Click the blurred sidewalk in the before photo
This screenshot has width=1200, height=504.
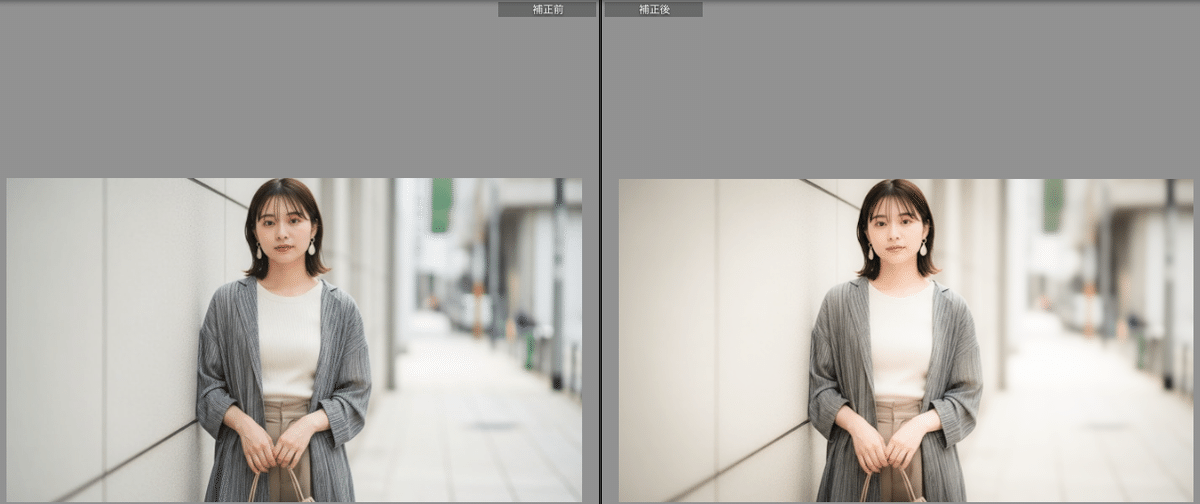click(x=470, y=420)
